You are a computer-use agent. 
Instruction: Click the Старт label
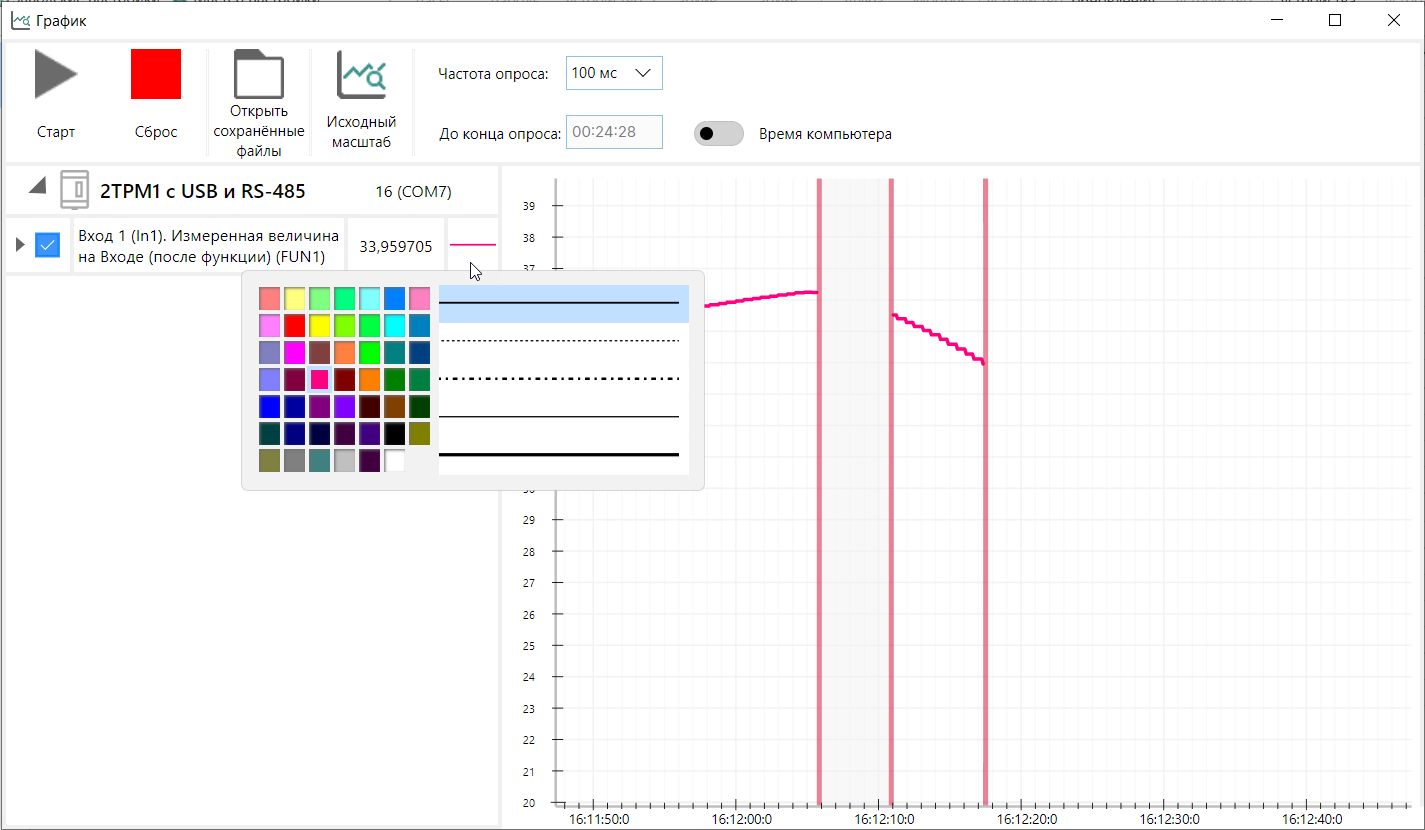tap(56, 132)
